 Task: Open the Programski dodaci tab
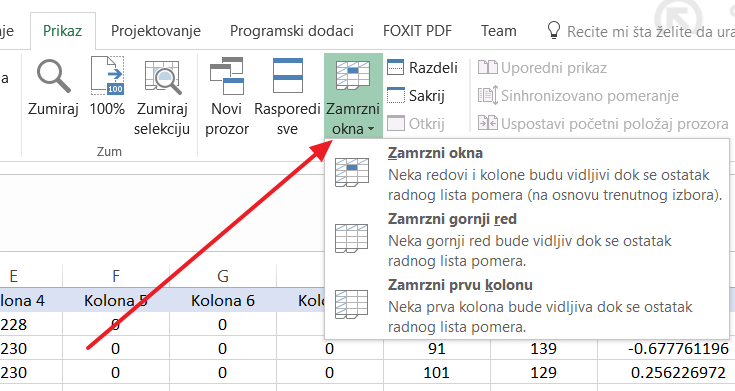coord(292,31)
